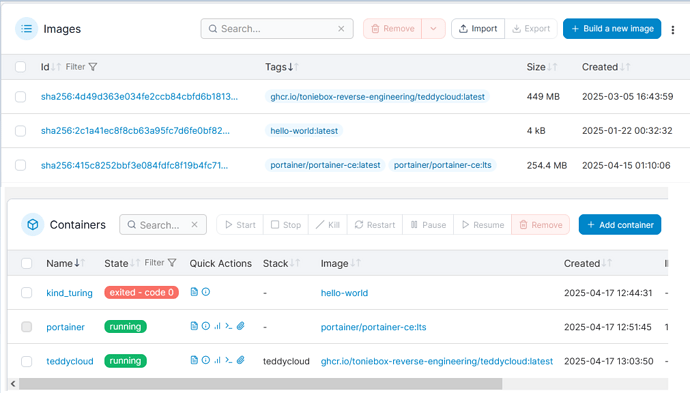Check the hello-world image row checkbox
Image resolution: width=690 pixels, height=393 pixels.
pos(20,131)
